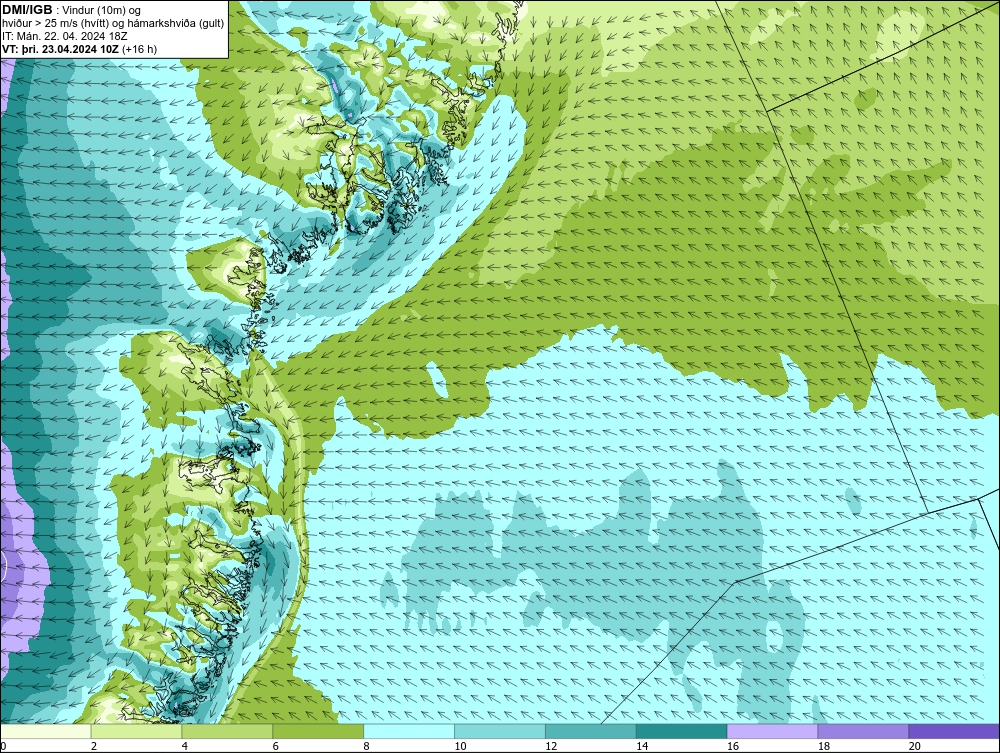Click the legend scale label 16

(733, 746)
